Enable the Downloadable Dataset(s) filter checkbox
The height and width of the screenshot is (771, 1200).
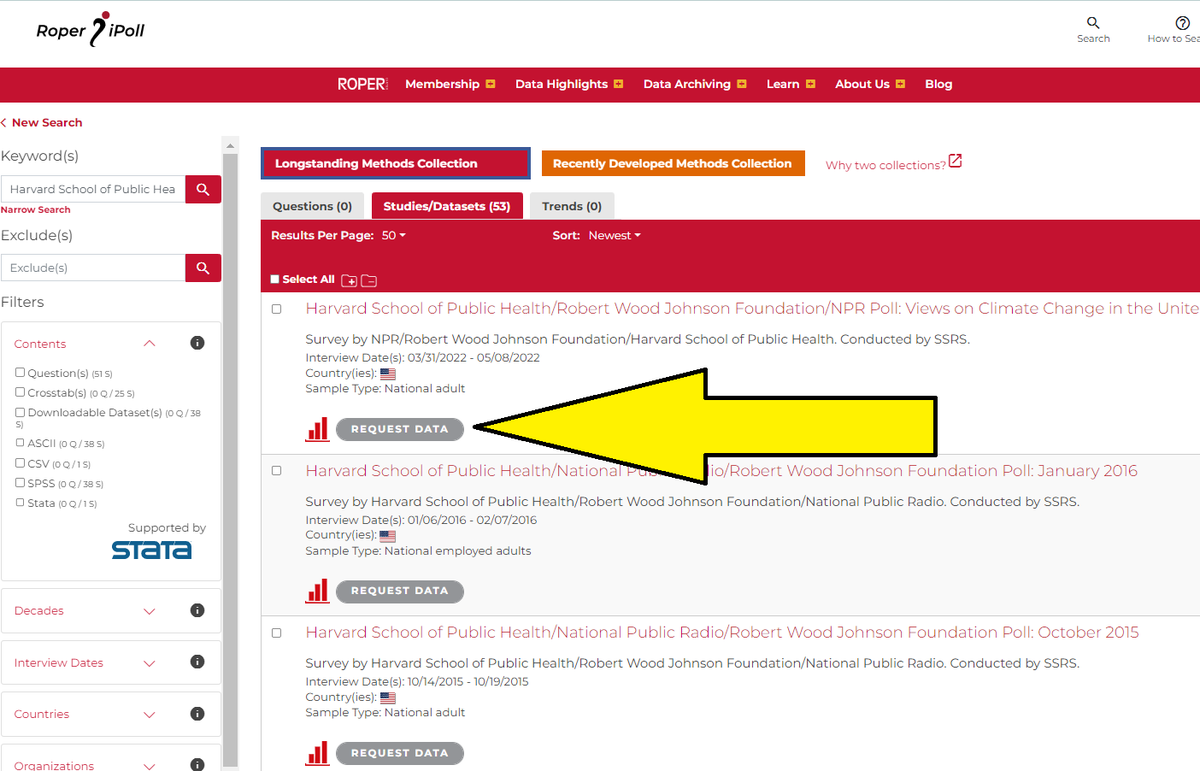[x=23, y=412]
